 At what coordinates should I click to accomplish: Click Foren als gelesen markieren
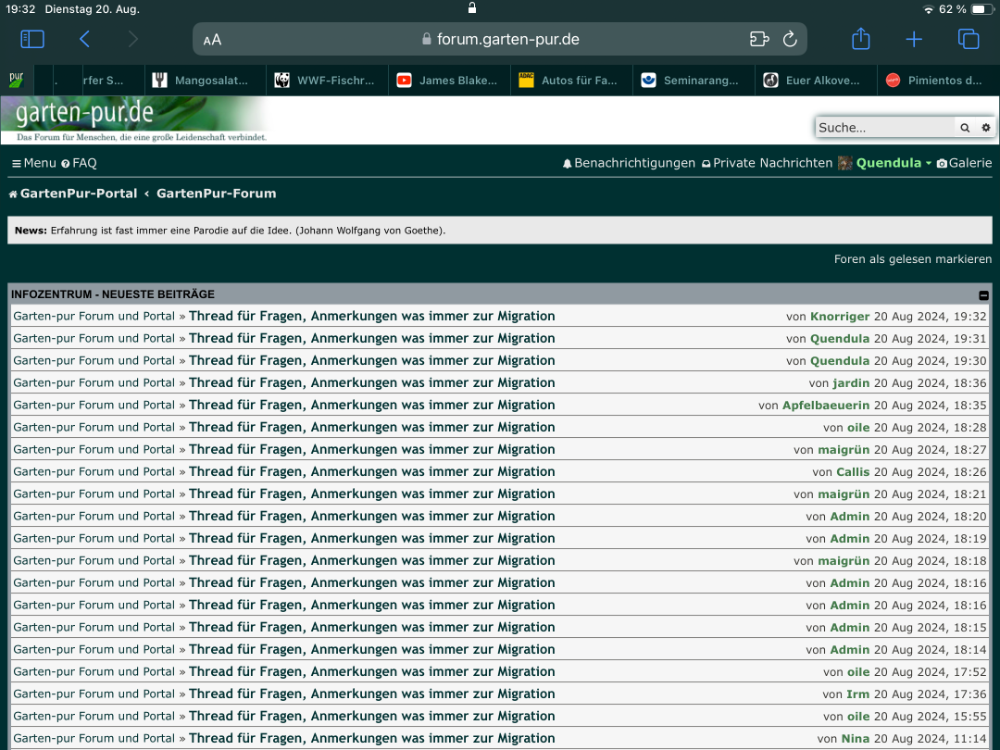[x=912, y=259]
